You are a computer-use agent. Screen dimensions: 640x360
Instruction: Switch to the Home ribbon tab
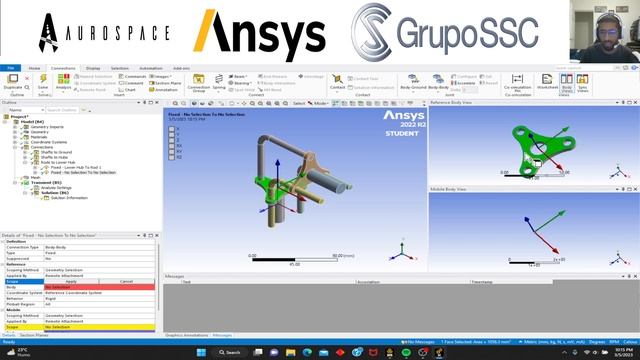point(34,68)
